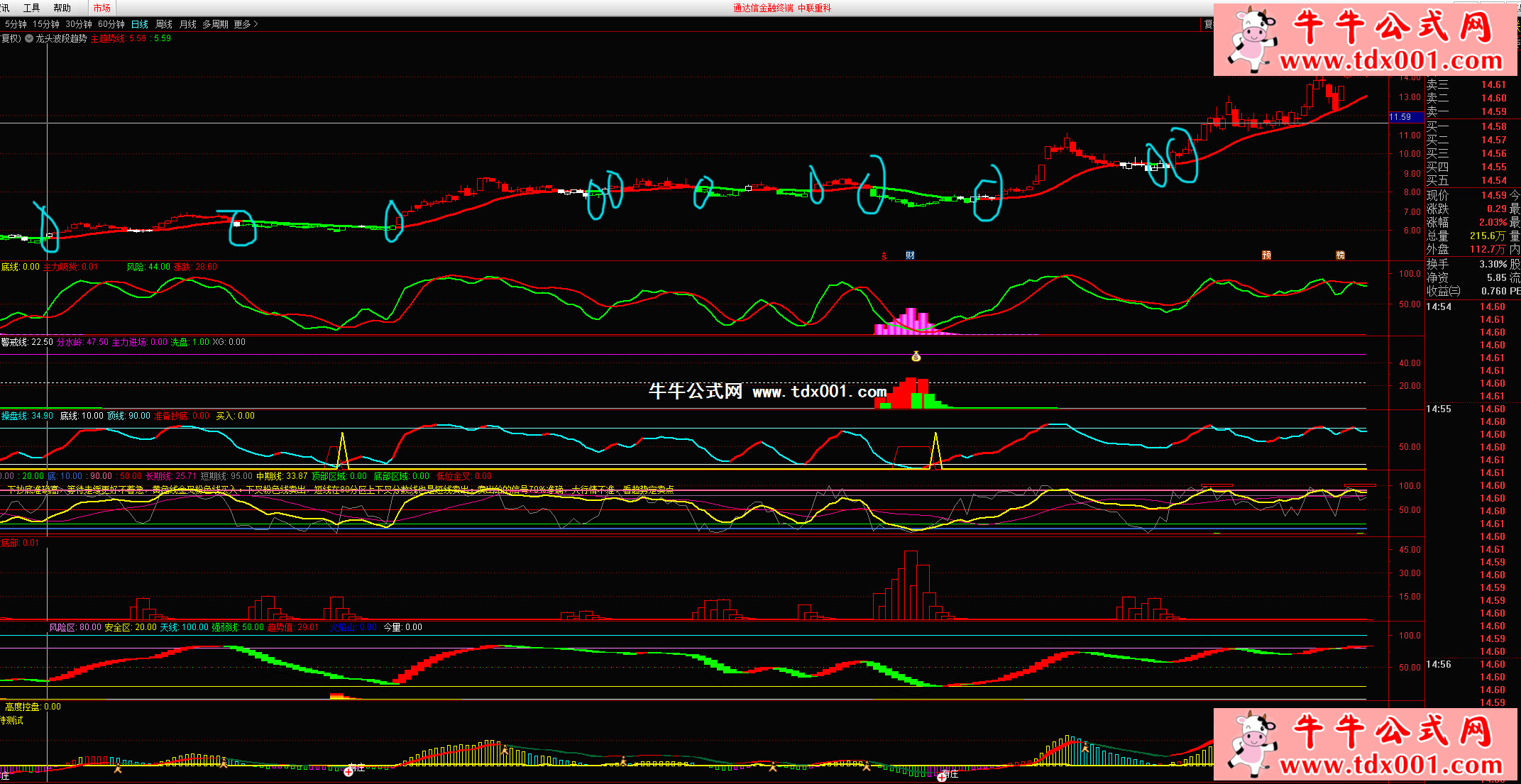This screenshot has width=1521, height=784.
Task: Click the 操盘线 34.90 indicator label
Action: coord(27,416)
